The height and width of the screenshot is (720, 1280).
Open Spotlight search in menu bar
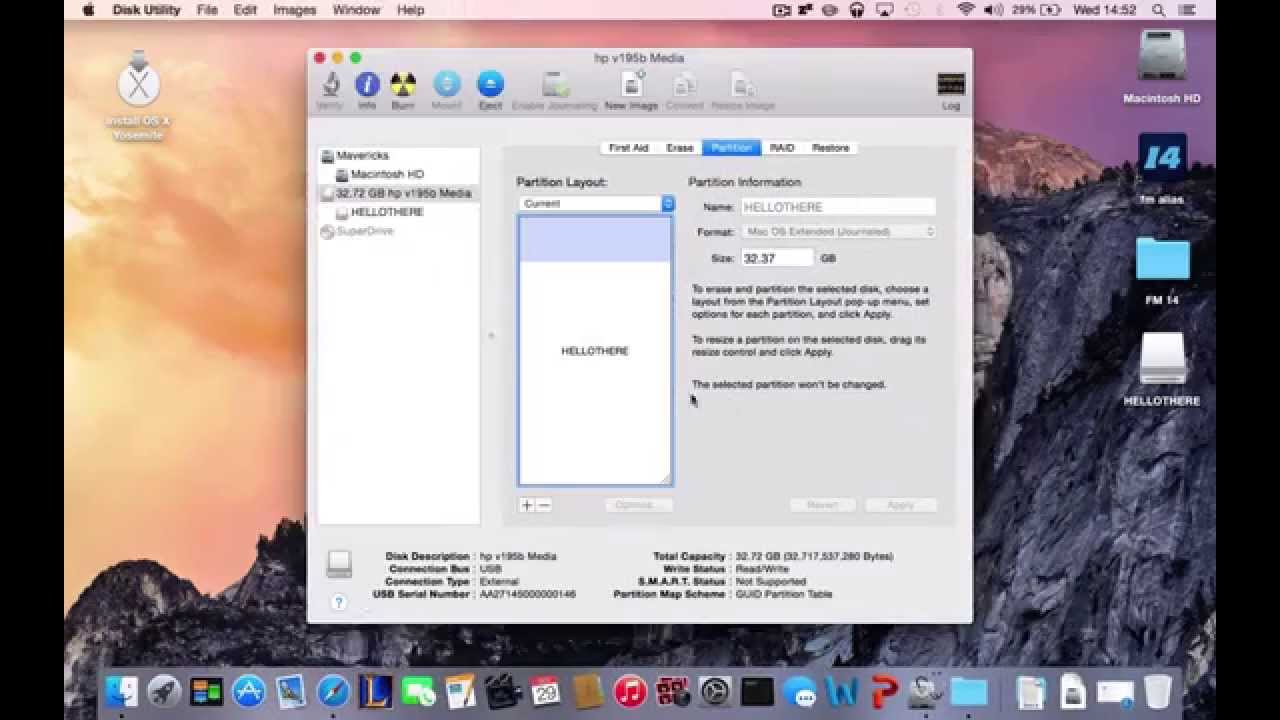tap(1159, 10)
